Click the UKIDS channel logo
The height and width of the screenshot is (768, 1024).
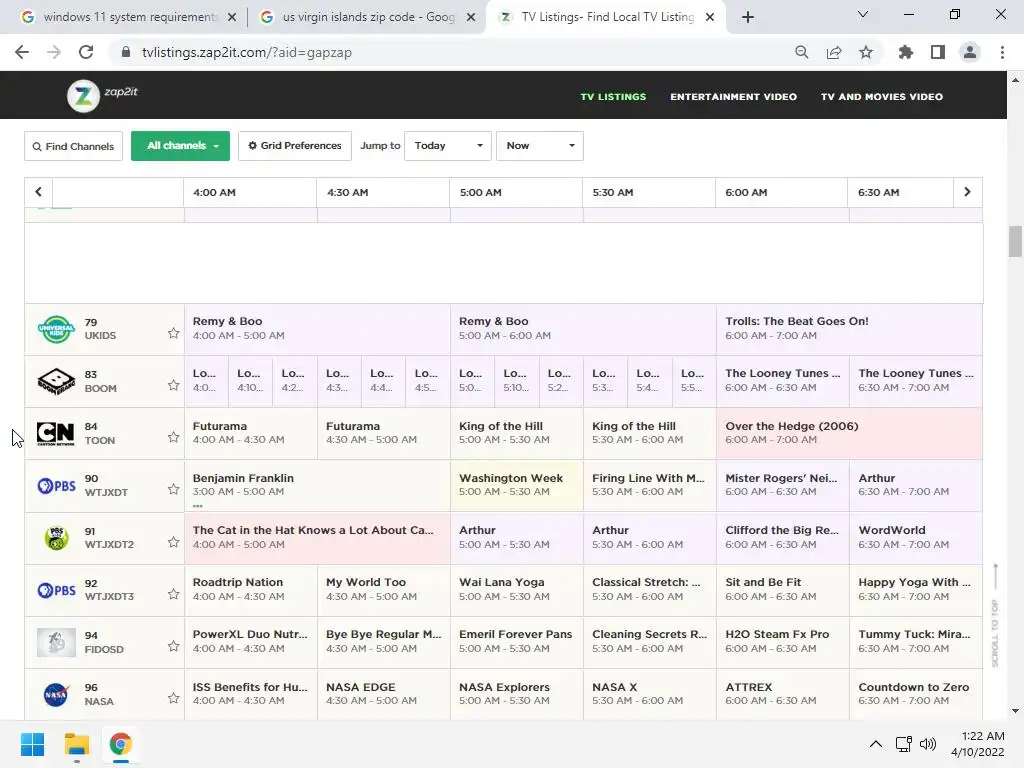(x=56, y=329)
